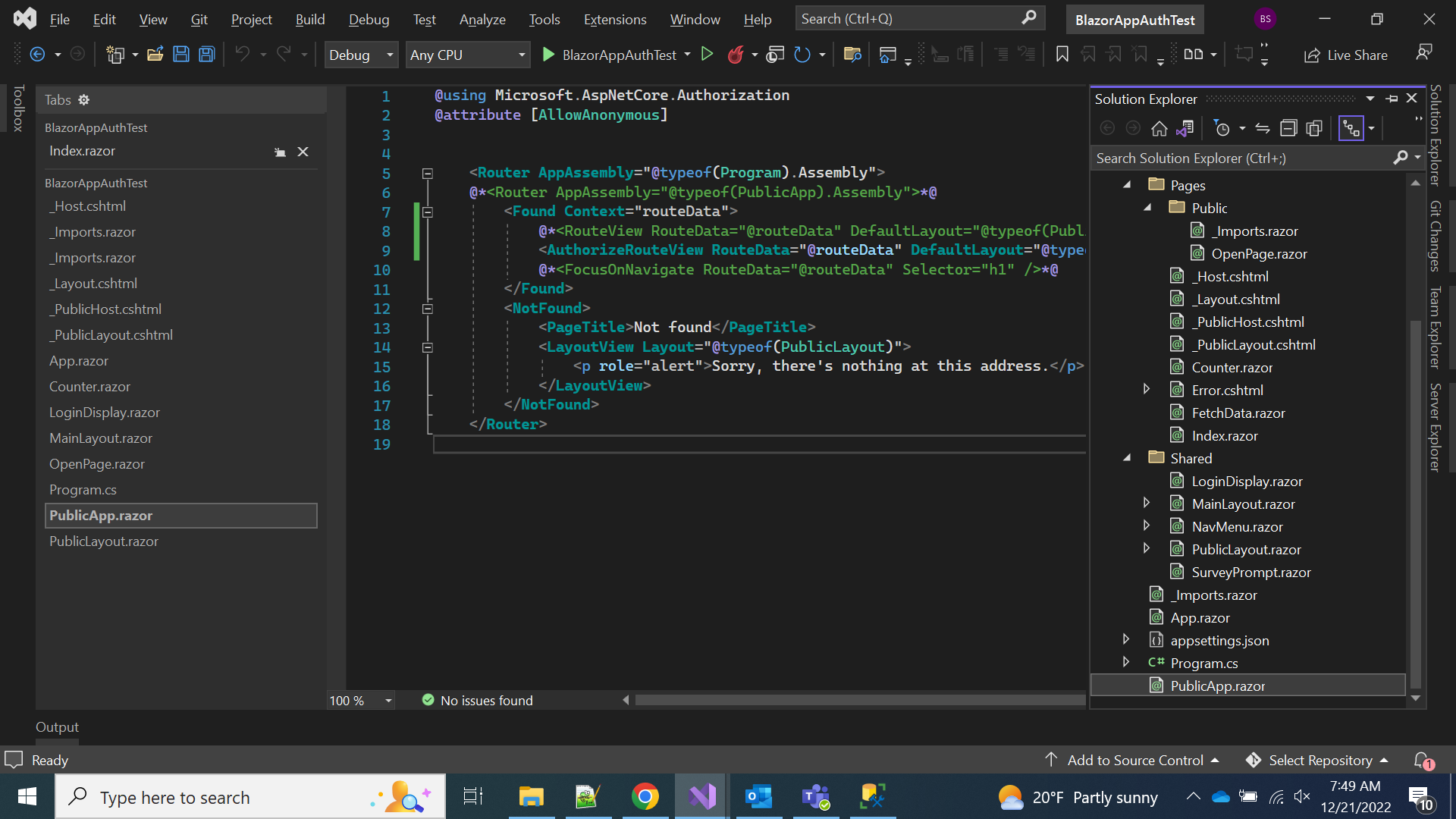The width and height of the screenshot is (1456, 819).
Task: Switch to the Extensions menu
Action: tap(615, 19)
